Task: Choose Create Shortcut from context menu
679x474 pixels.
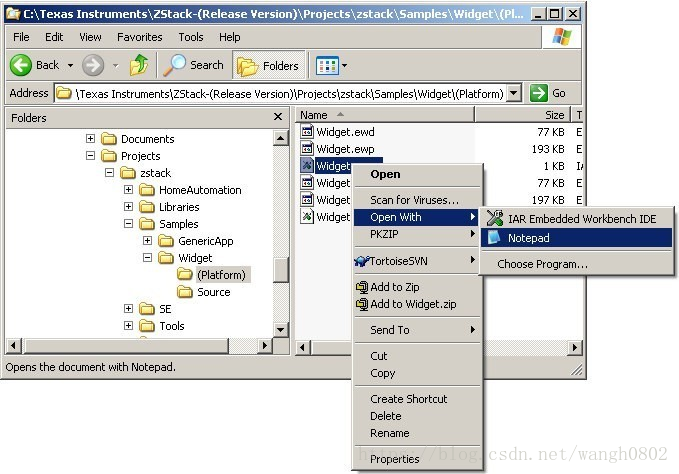Action: click(x=418, y=399)
